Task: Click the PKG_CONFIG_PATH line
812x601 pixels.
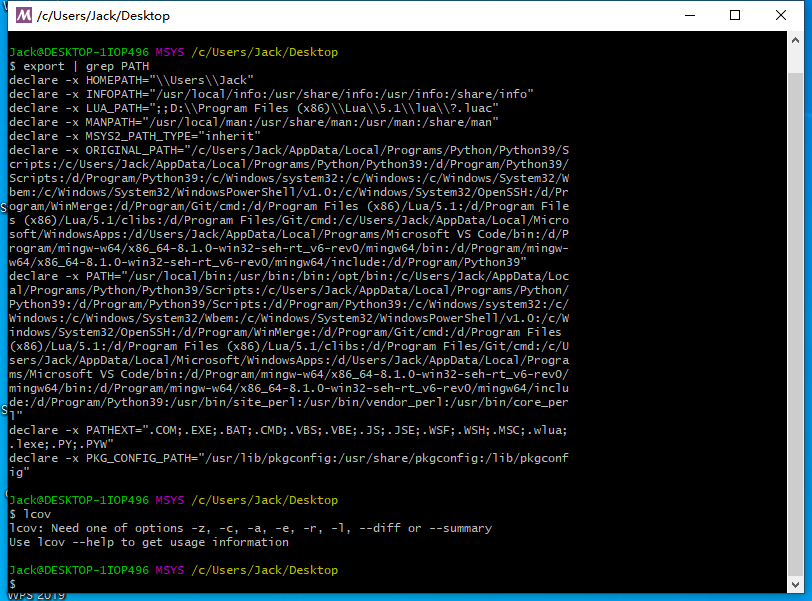Action: click(x=130, y=457)
